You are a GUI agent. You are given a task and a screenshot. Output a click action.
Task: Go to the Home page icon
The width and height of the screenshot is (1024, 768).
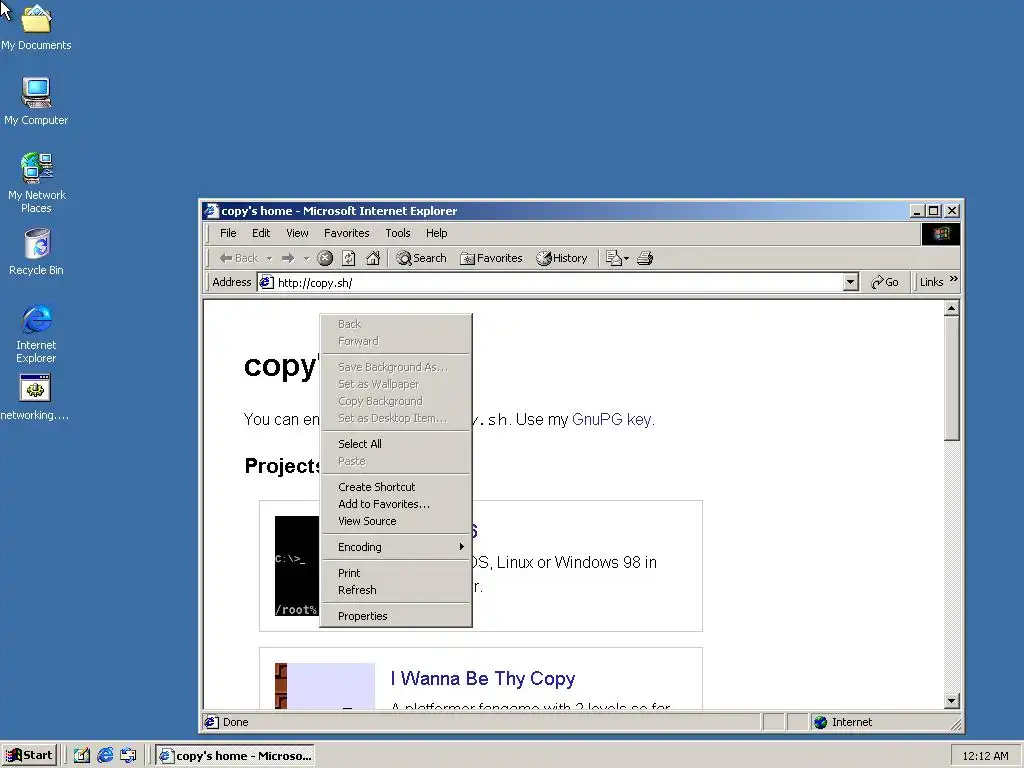pos(373,258)
